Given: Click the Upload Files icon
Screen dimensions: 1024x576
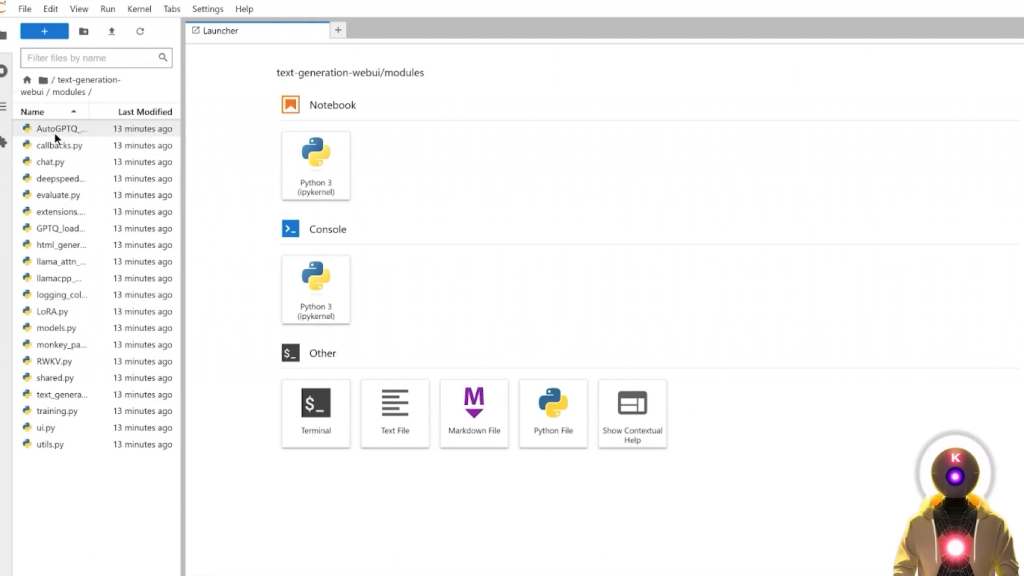Looking at the screenshot, I should coord(112,31).
